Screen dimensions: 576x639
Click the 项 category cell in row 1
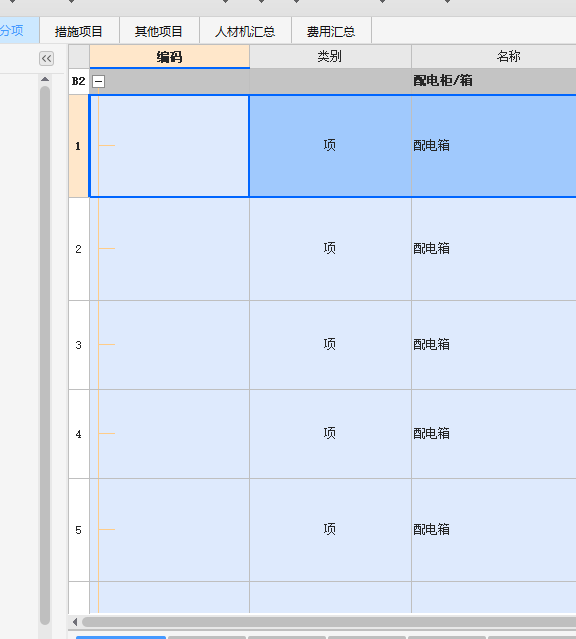click(330, 146)
